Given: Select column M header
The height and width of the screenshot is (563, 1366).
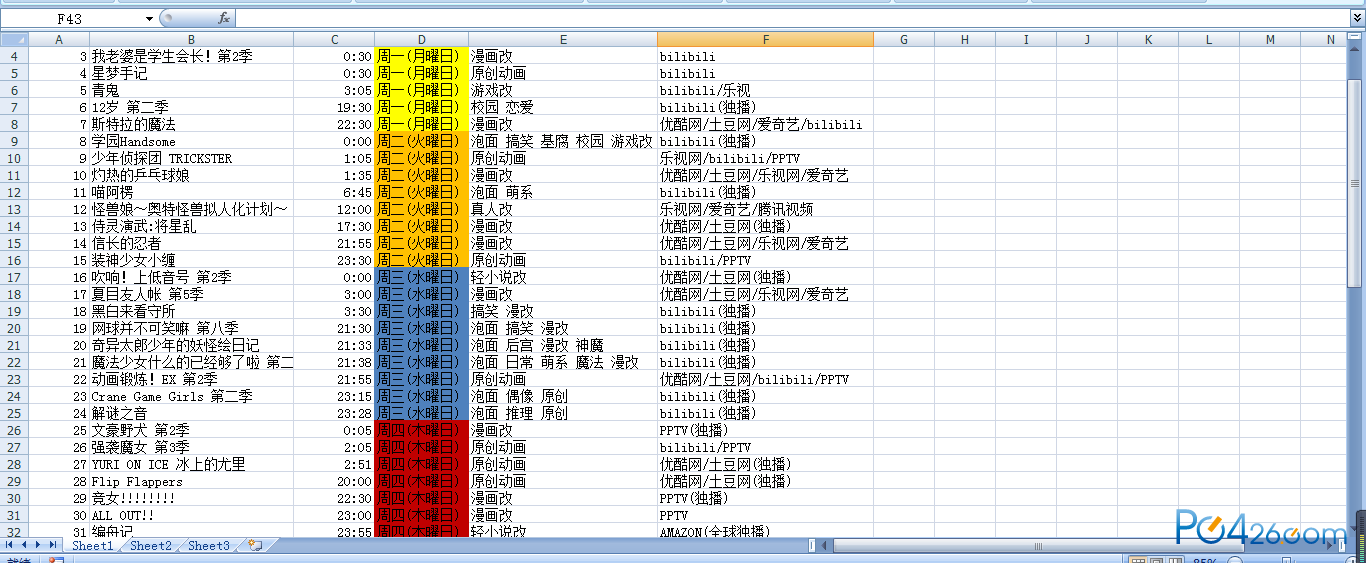Looking at the screenshot, I should [x=1270, y=39].
